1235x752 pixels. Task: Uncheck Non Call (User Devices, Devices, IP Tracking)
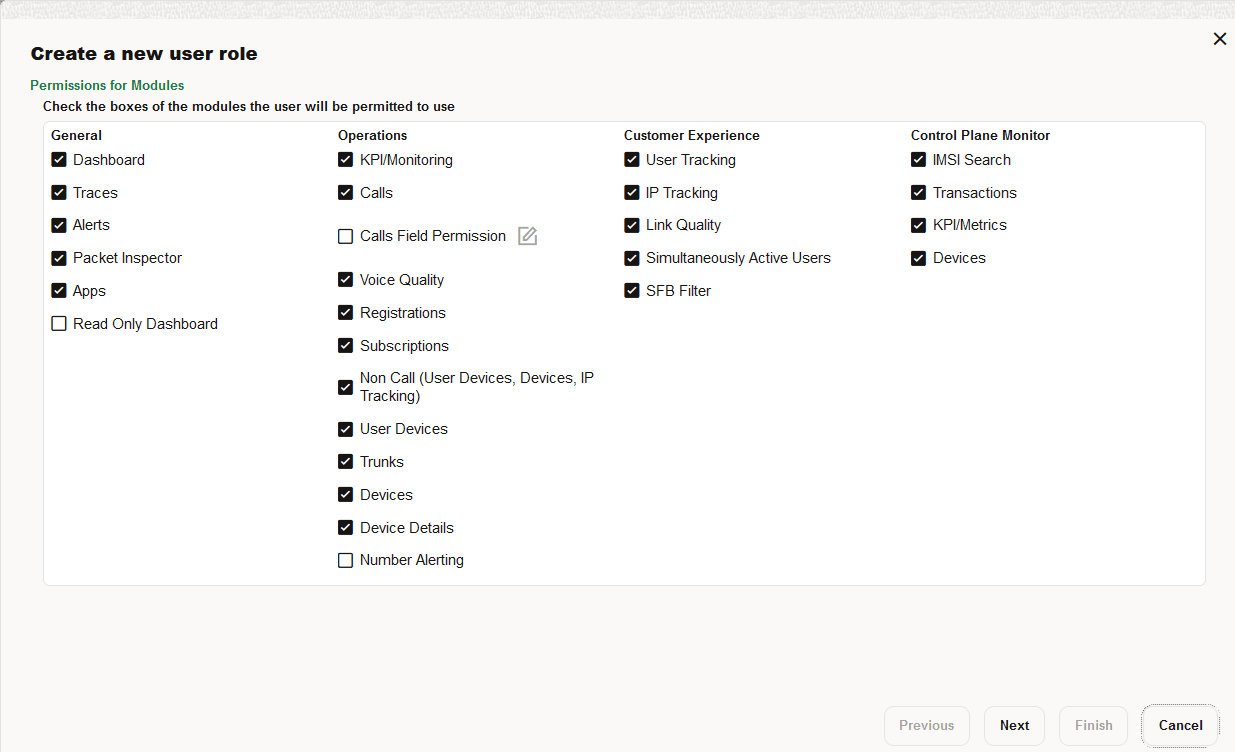coord(345,387)
